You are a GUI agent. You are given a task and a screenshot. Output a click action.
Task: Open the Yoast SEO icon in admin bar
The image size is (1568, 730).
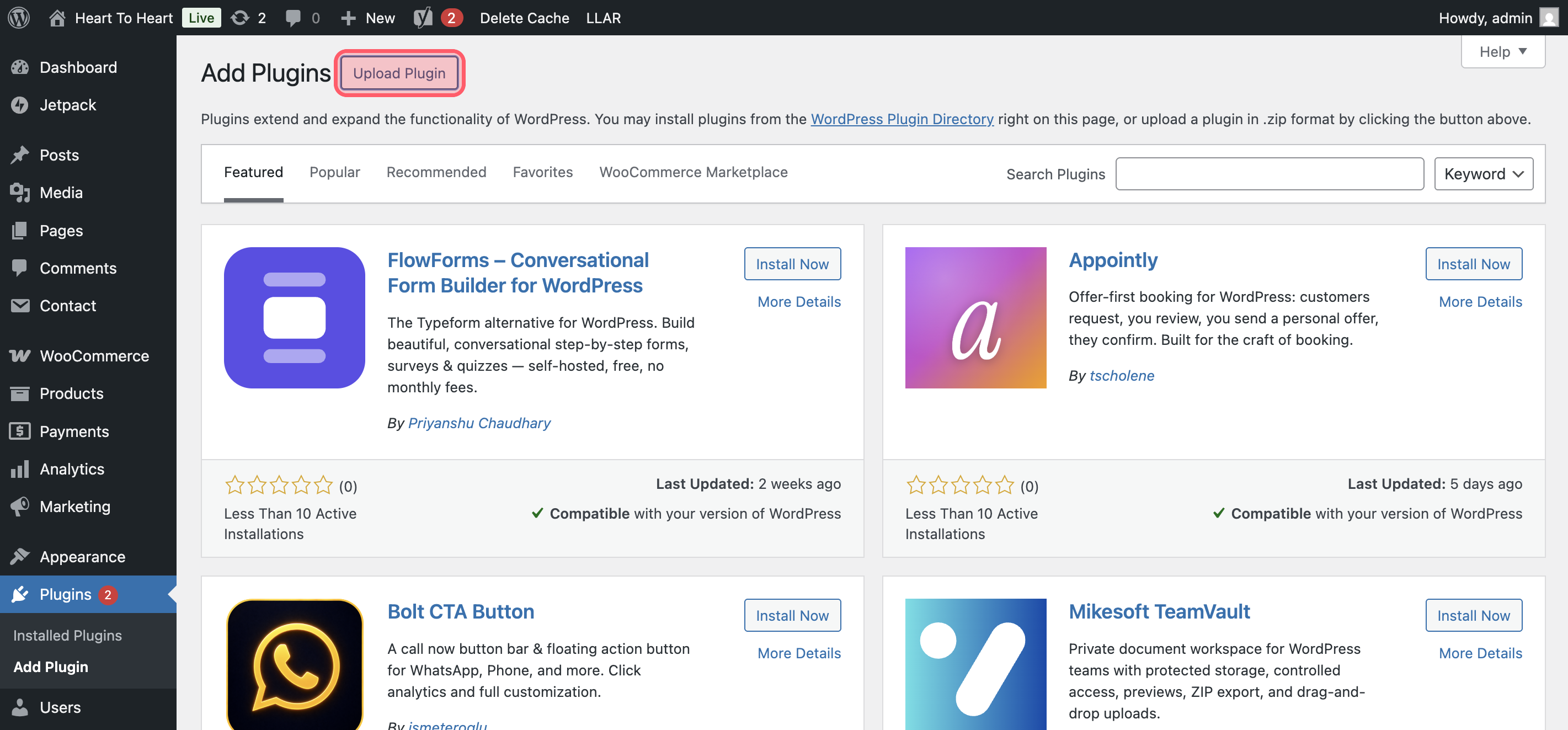pos(423,18)
